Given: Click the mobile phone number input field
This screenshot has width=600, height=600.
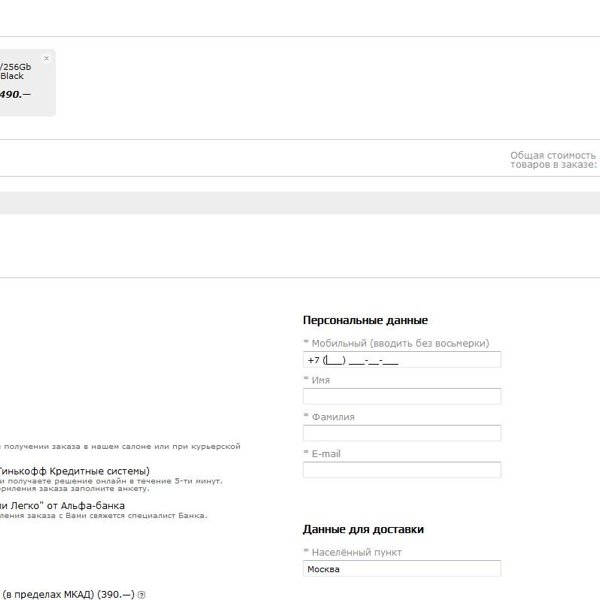Looking at the screenshot, I should (402, 360).
